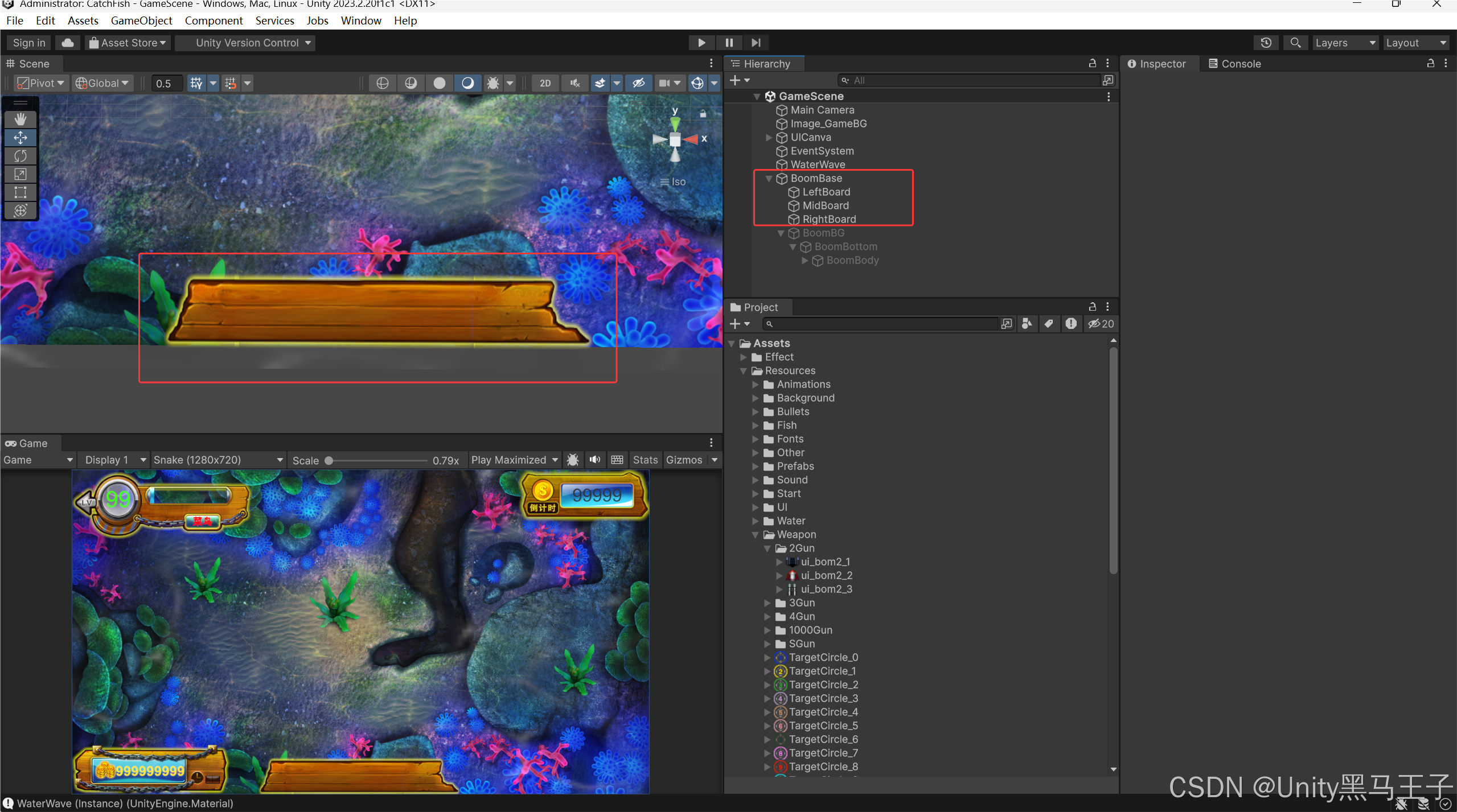Switch to the Console tab

[1234, 64]
